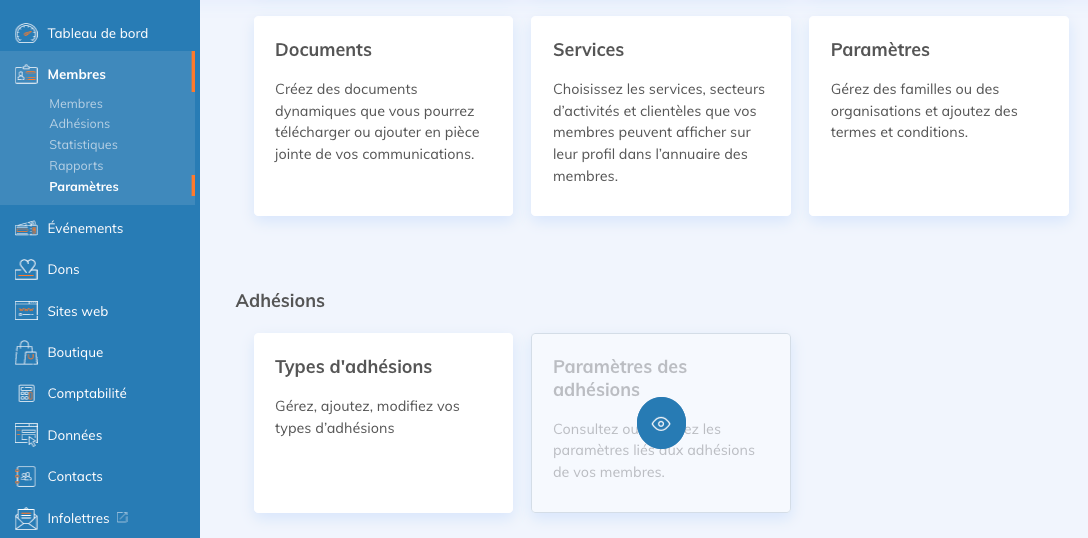Open the Paramètres card for families and organisations
Screen dimensions: 1088x538
938,115
